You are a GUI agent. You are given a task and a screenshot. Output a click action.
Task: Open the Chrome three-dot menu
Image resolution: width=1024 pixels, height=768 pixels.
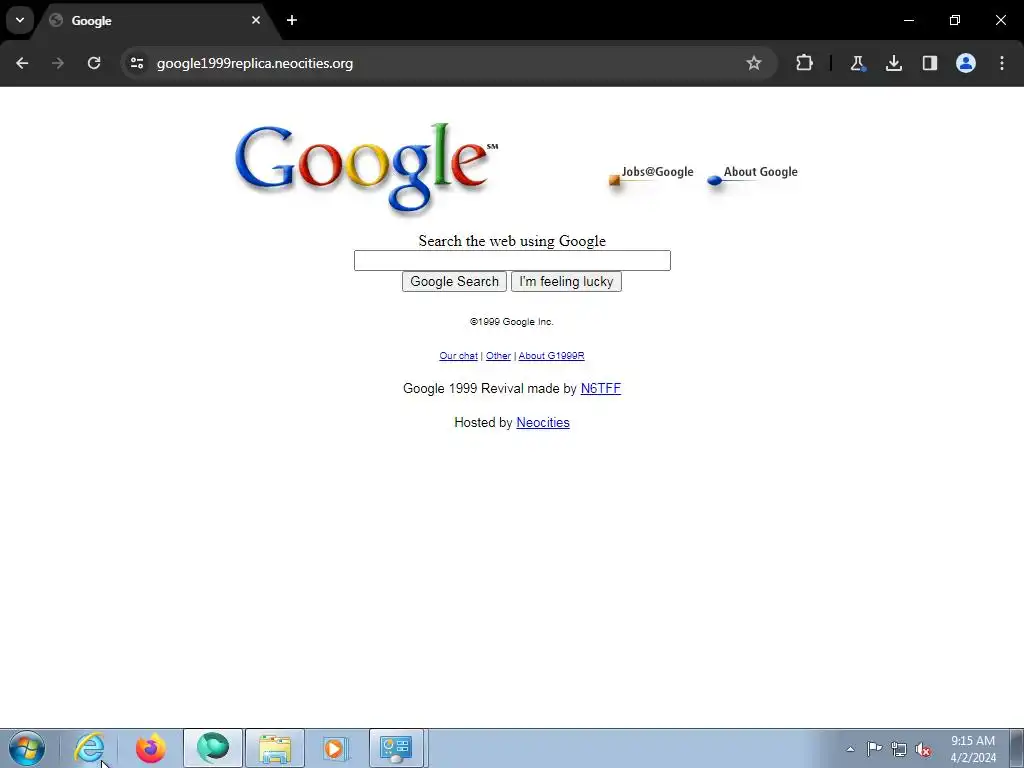coord(1001,63)
